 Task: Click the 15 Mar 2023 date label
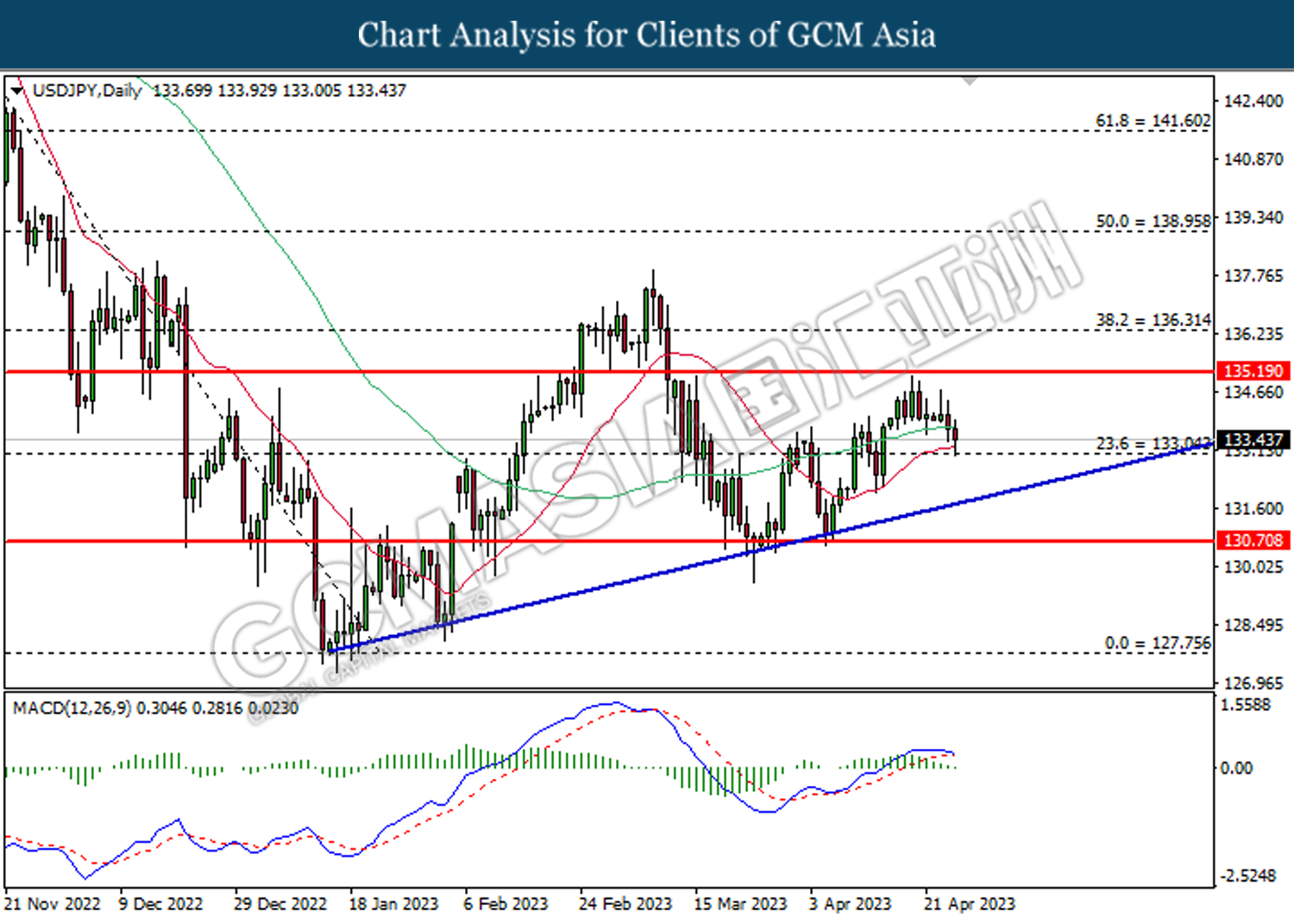(x=741, y=904)
